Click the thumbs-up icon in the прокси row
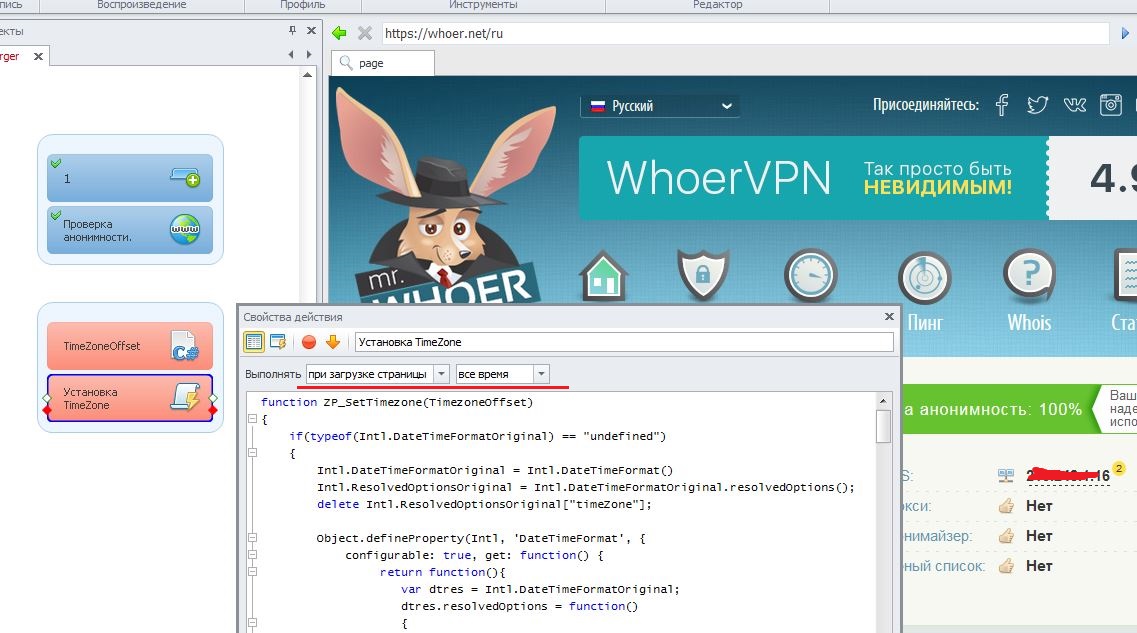1137x633 pixels. pyautogui.click(x=1006, y=506)
